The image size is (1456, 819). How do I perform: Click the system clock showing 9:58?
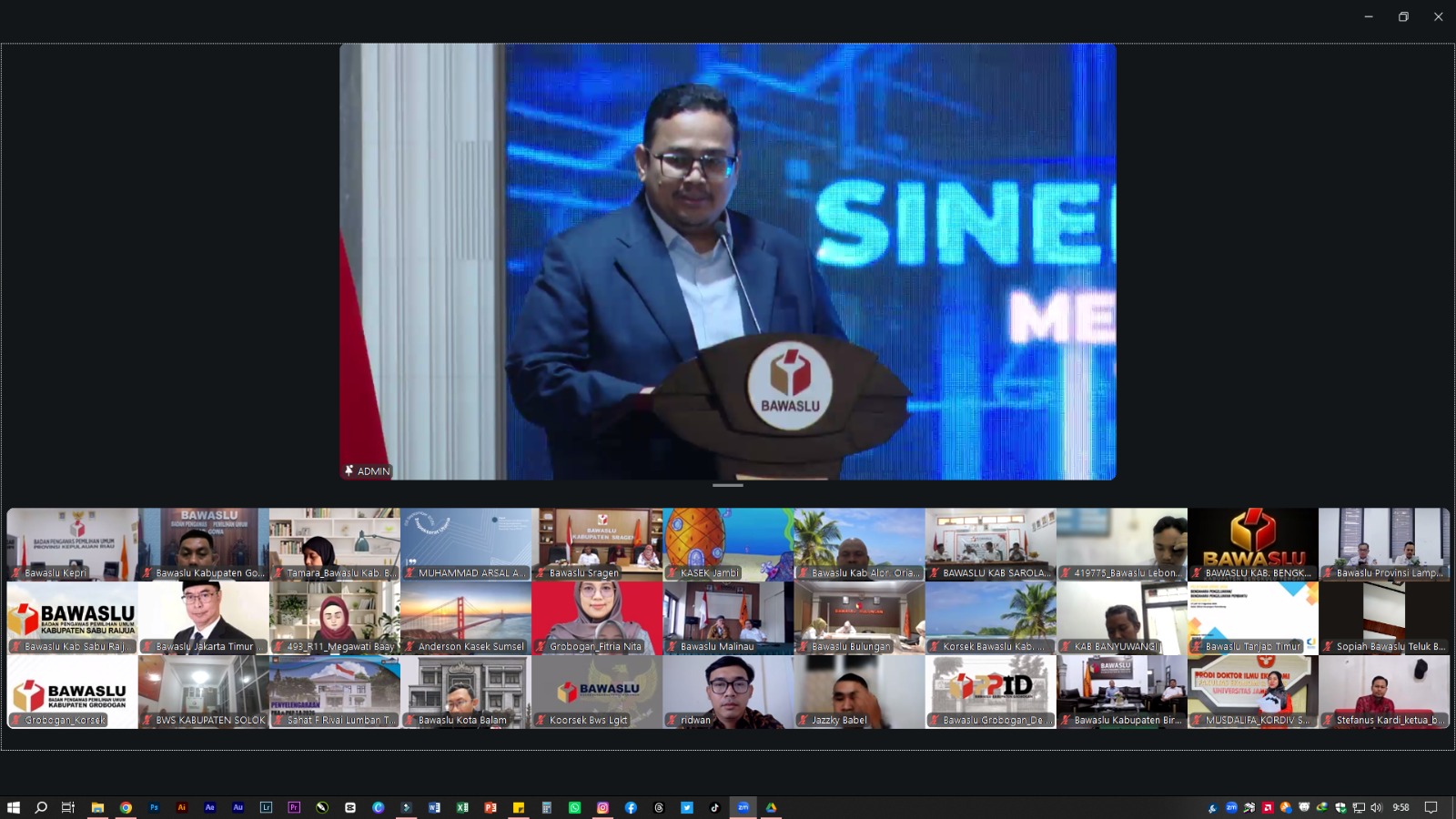tap(1400, 807)
